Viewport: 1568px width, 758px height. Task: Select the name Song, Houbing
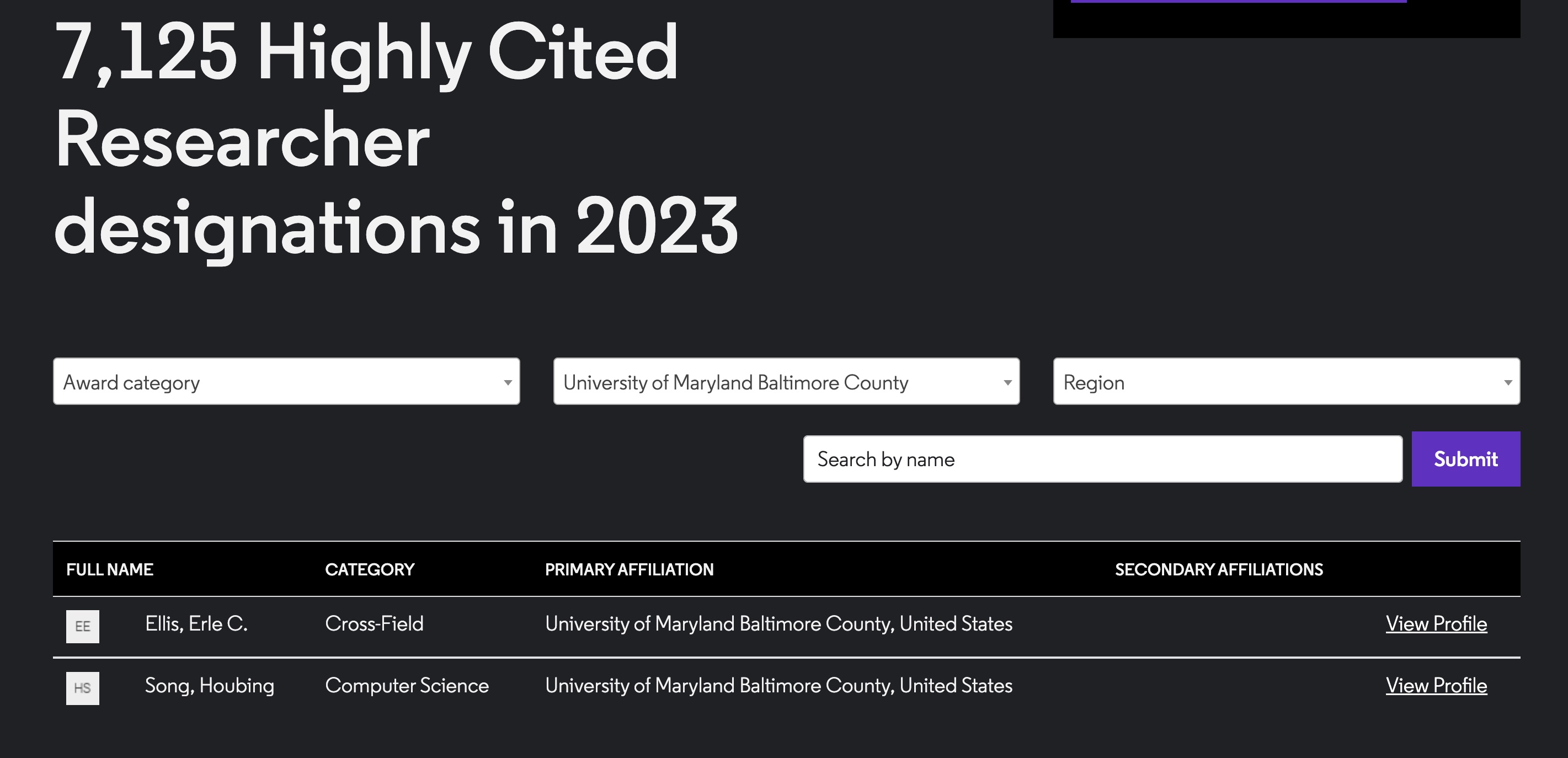pyautogui.click(x=210, y=686)
